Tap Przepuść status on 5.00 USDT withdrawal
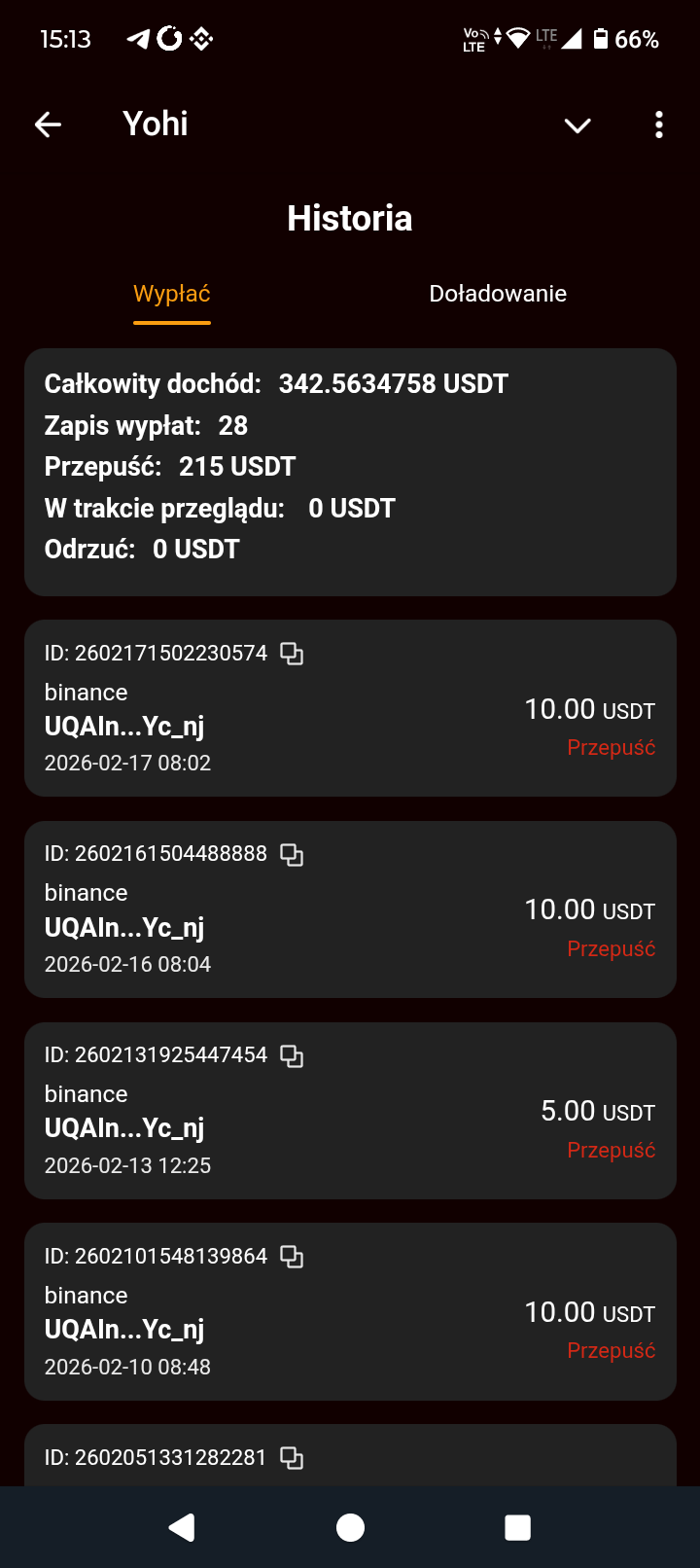 coord(611,1150)
